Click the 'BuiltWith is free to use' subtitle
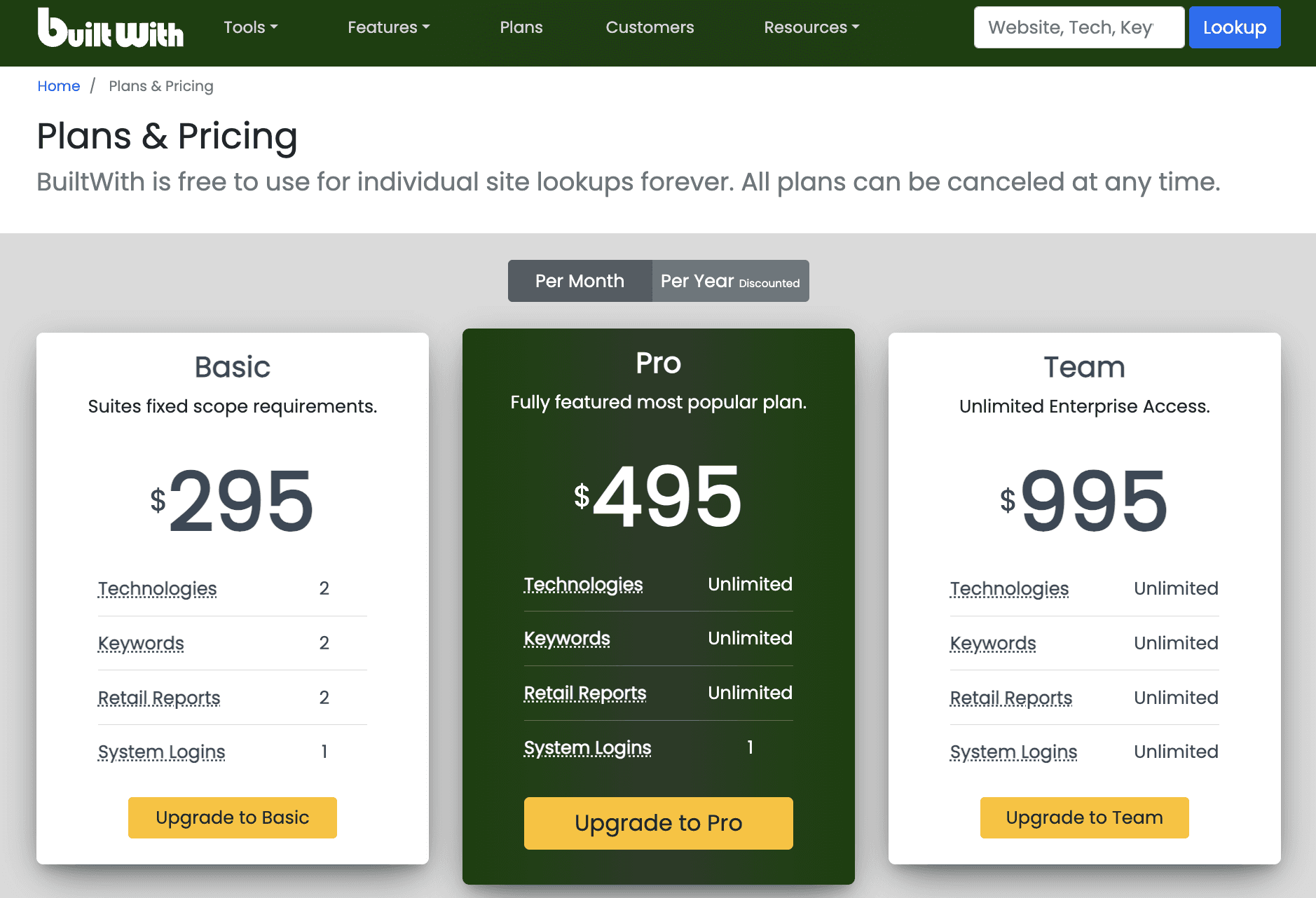This screenshot has height=898, width=1316. [629, 182]
